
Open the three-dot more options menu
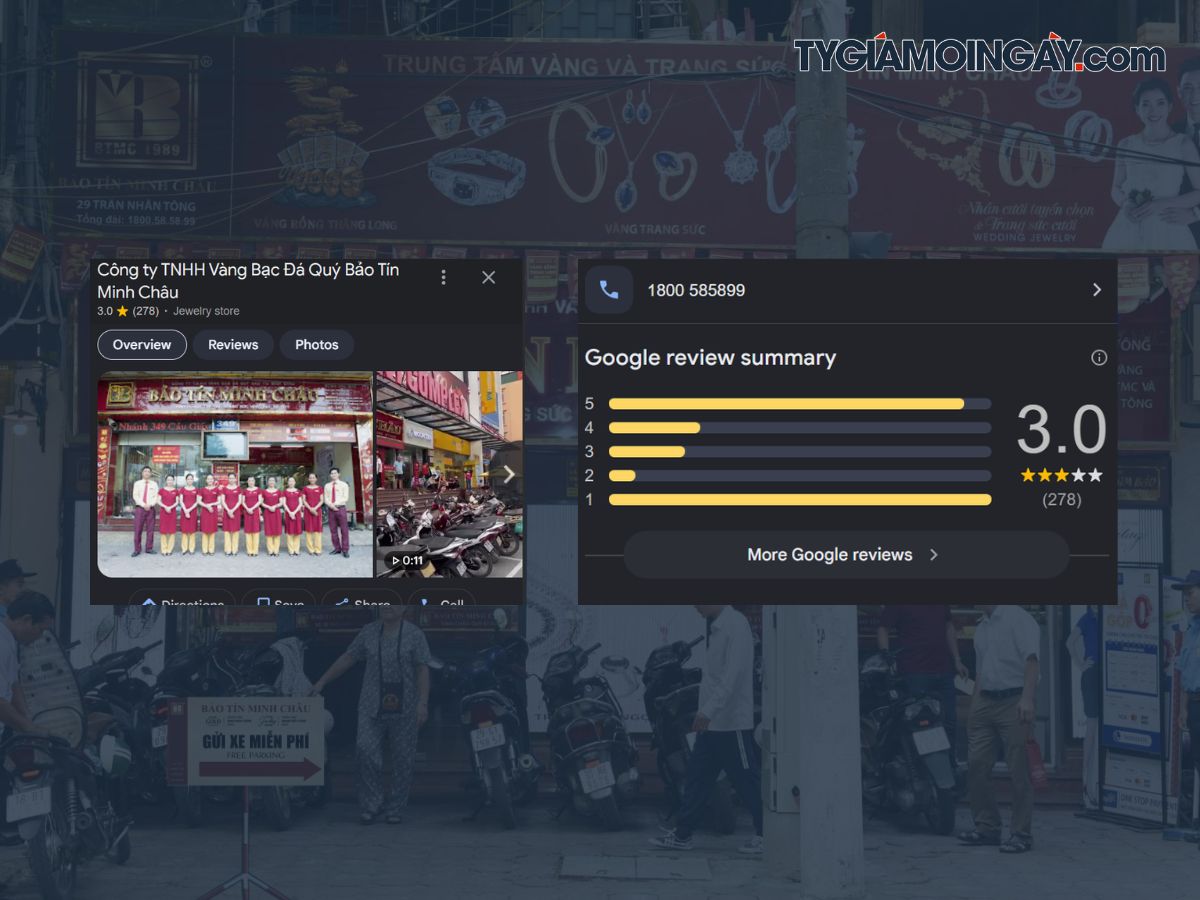(444, 277)
